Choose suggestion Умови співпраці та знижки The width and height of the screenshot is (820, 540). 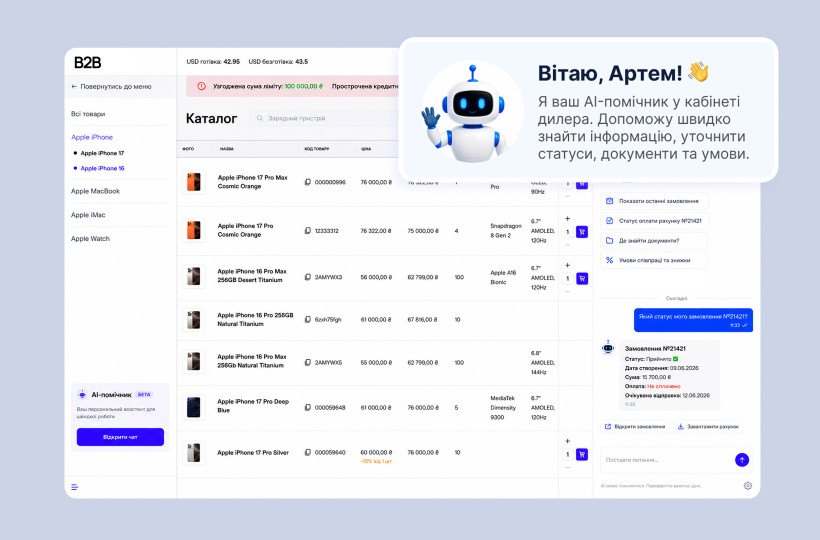coord(654,260)
